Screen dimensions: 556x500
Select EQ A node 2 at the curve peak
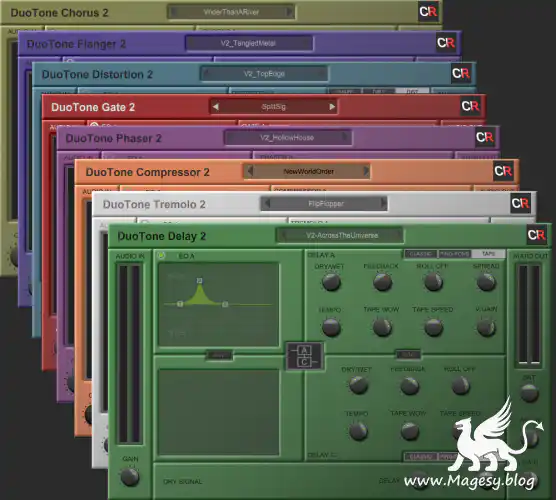click(200, 280)
